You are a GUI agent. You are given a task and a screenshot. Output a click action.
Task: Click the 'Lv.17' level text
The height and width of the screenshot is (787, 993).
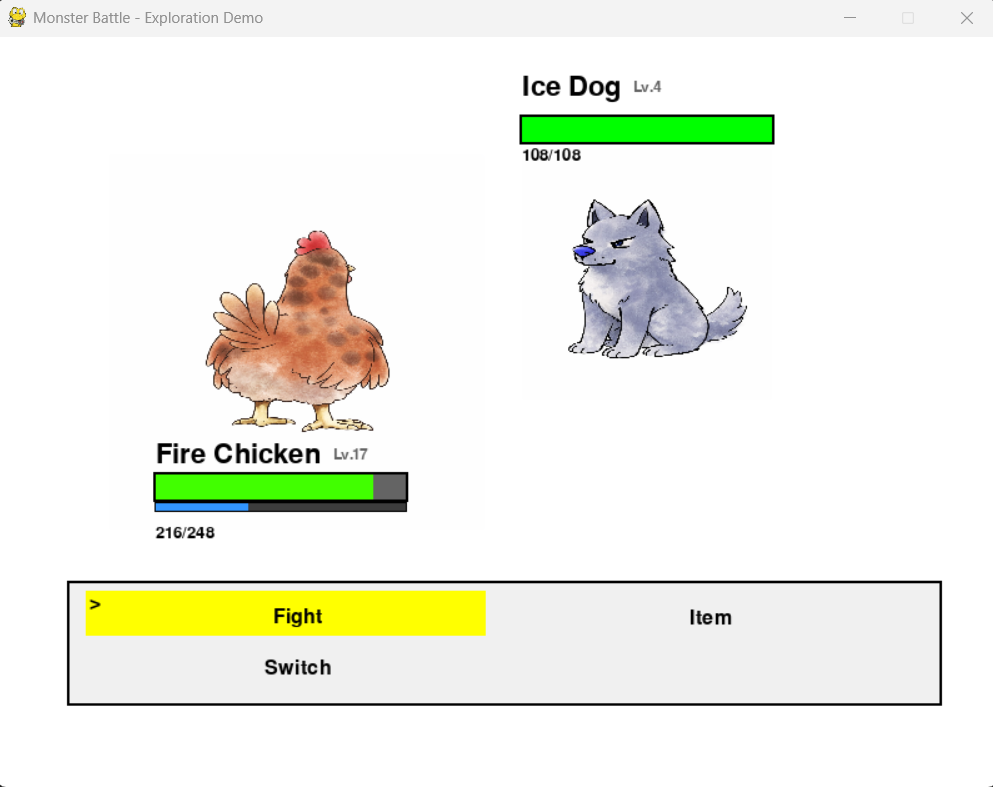coord(350,455)
